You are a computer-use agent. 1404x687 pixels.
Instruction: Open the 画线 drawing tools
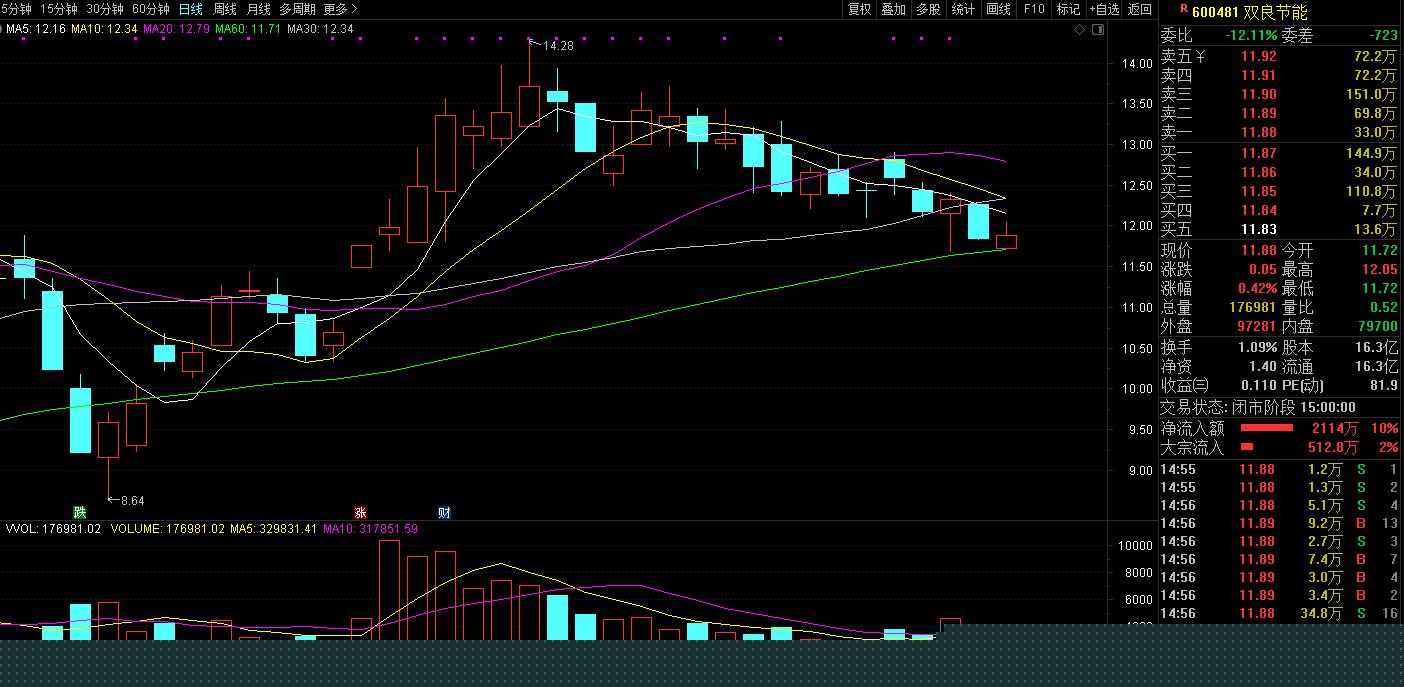[998, 9]
